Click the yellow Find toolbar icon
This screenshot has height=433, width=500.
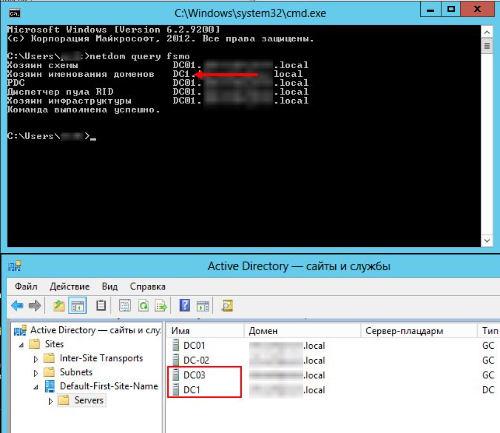[x=227, y=305]
